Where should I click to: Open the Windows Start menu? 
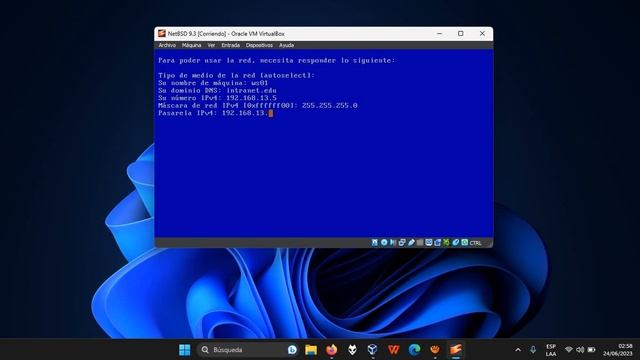tap(184, 350)
